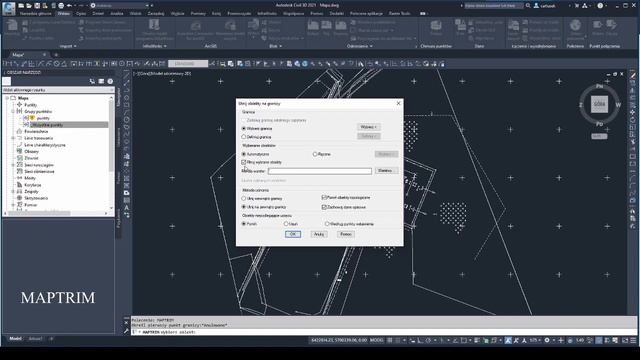Click the user sign-in icon in title bar
The width and height of the screenshot is (640, 360).
(x=536, y=6)
